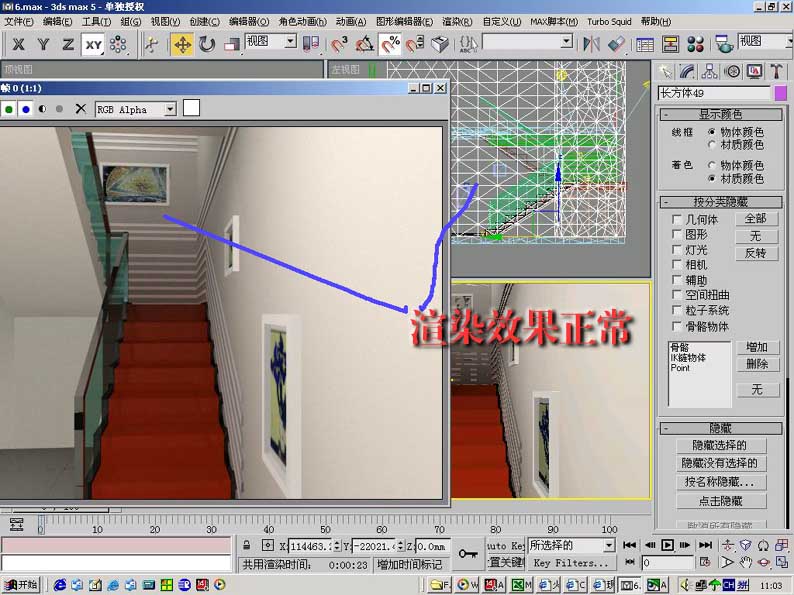Select the XY plane constraint
Screen dimensions: 794x595
[93, 45]
